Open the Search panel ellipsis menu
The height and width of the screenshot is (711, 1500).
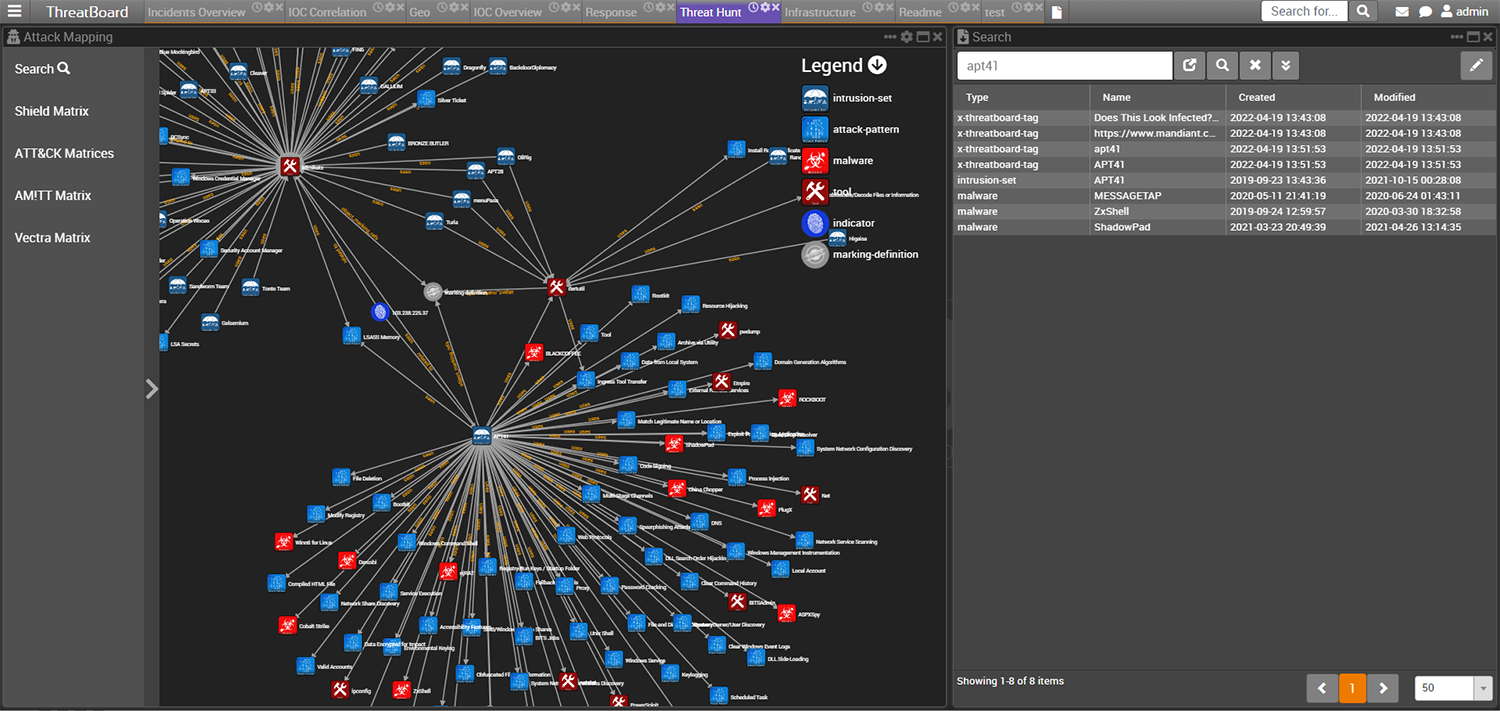click(1457, 37)
